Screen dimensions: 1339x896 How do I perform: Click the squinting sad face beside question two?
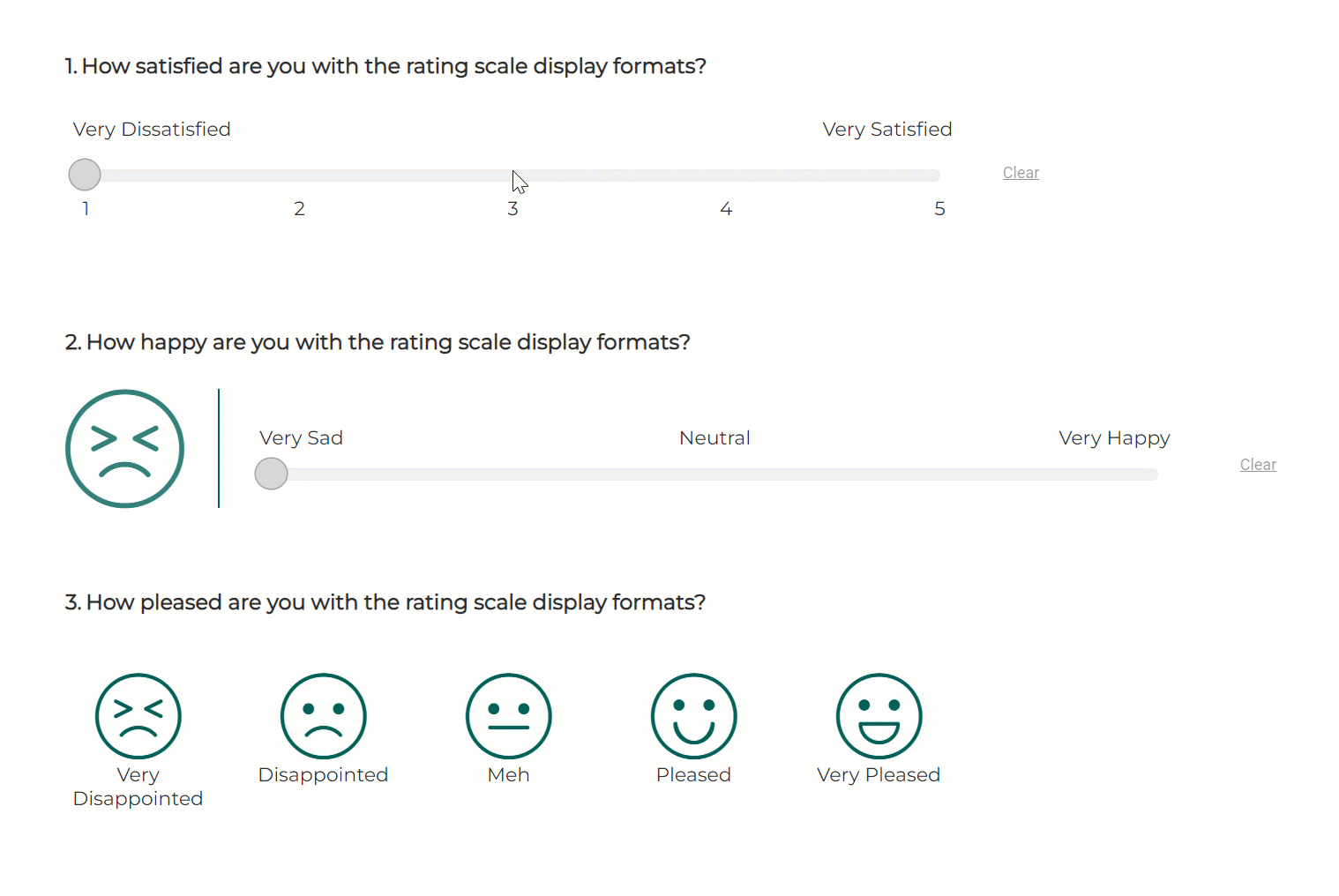pos(124,448)
